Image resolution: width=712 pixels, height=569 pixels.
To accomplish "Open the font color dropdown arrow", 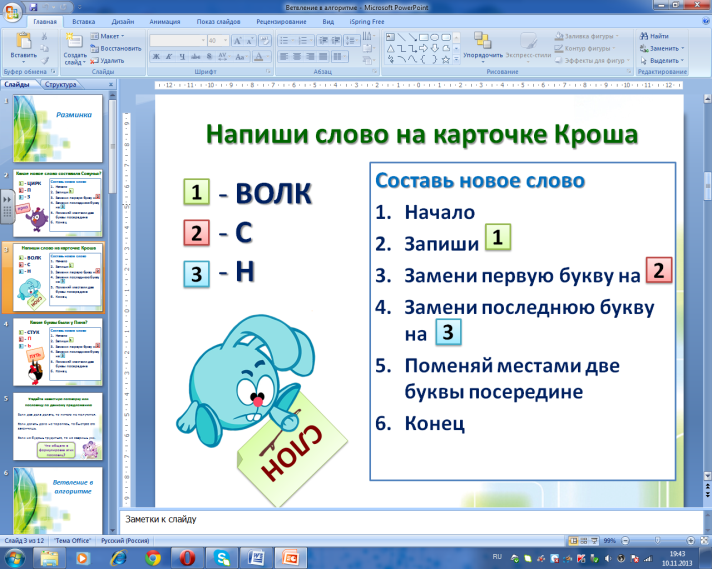I will [x=270, y=57].
